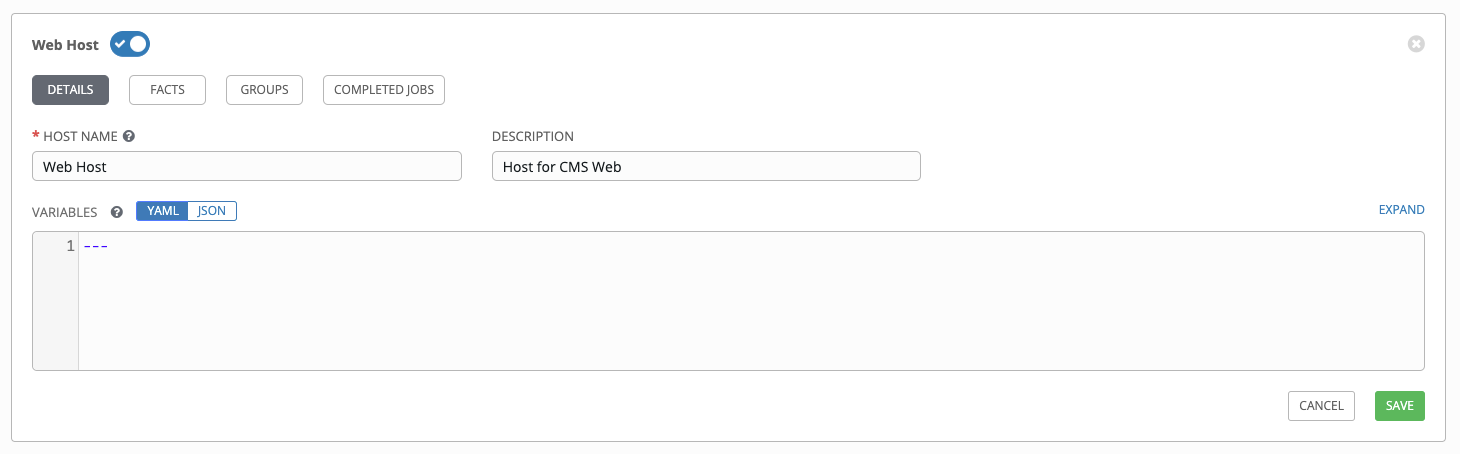
Task: Focus the Host Name input field
Action: tap(246, 166)
